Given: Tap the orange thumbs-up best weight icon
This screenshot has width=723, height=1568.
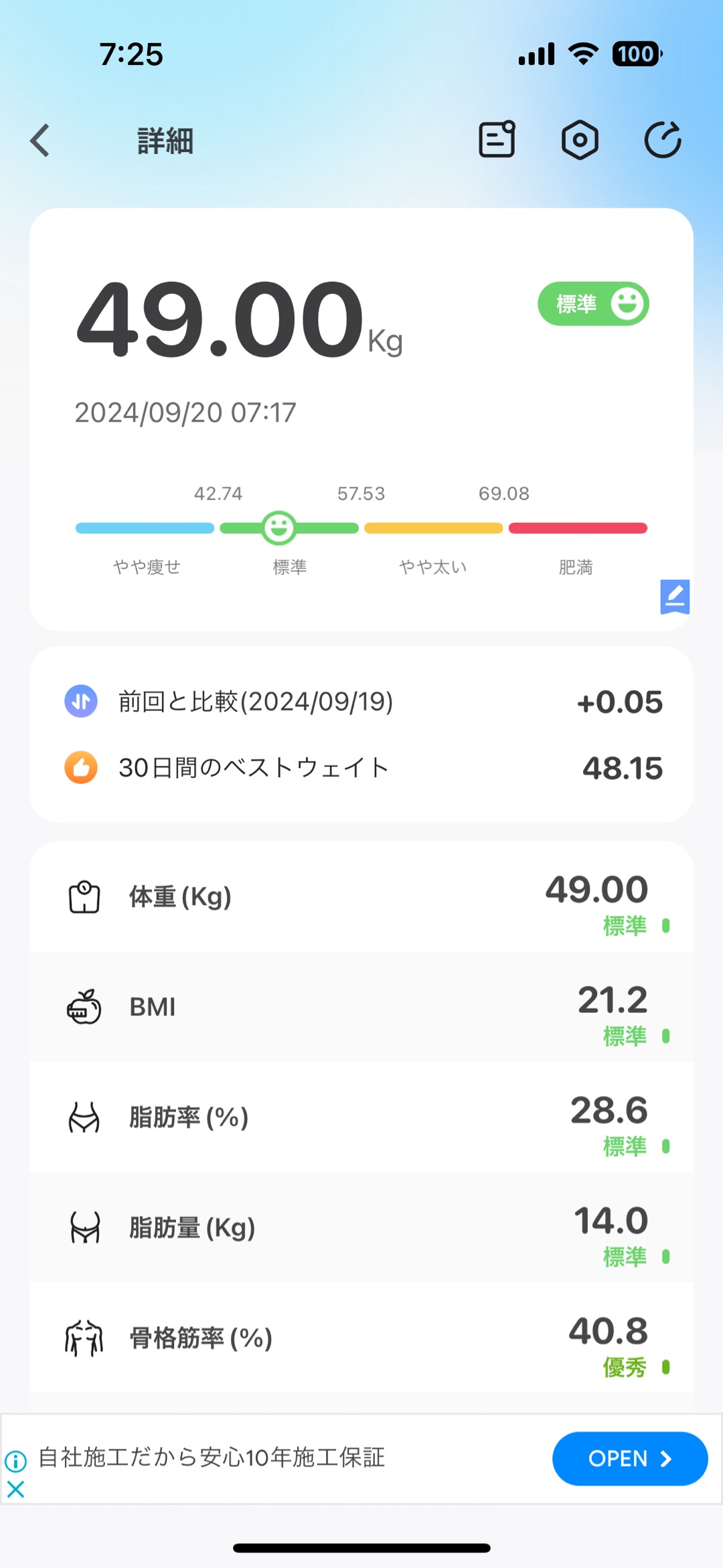Looking at the screenshot, I should pos(81,768).
